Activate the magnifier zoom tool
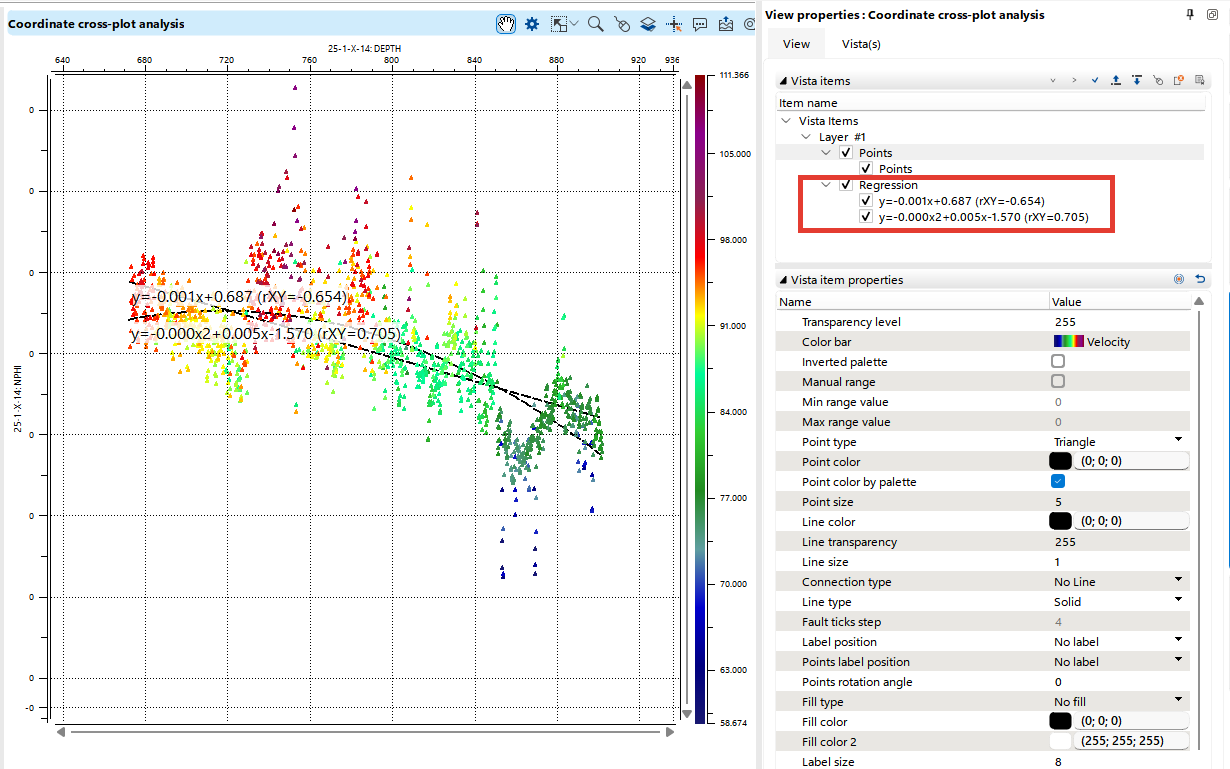The width and height of the screenshot is (1230, 769). (x=595, y=24)
